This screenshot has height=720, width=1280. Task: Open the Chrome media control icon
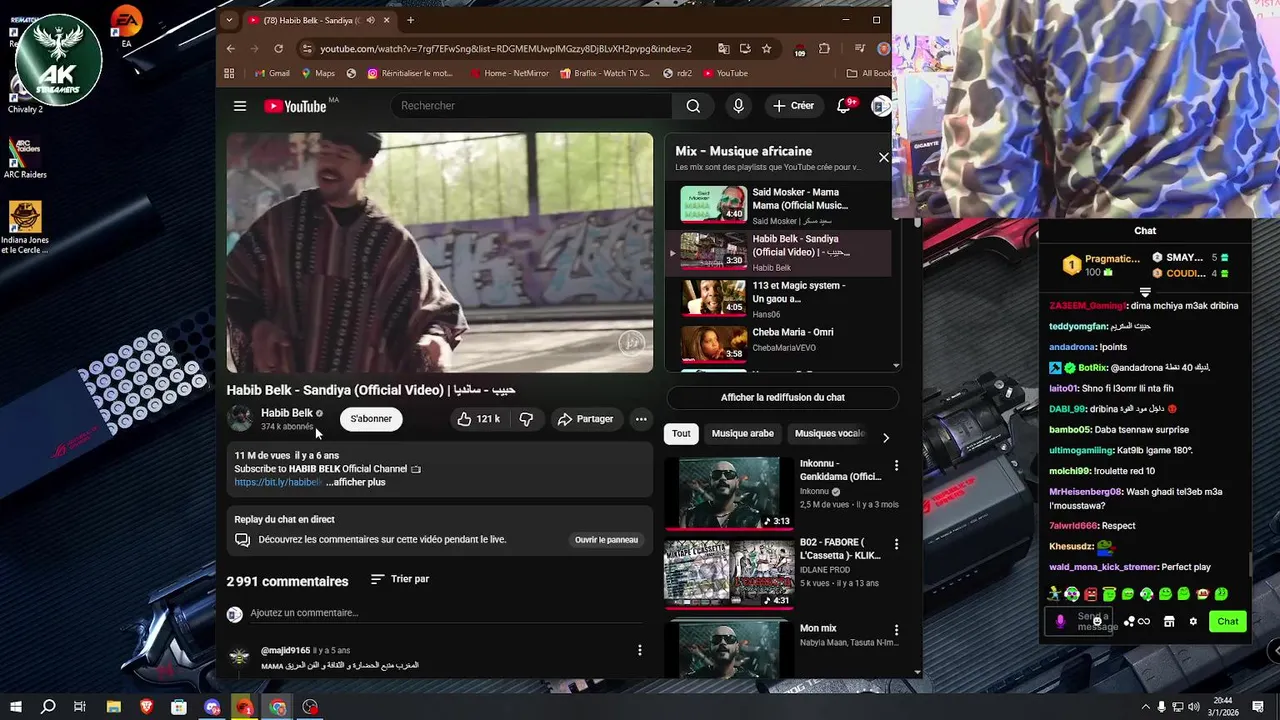tap(859, 48)
